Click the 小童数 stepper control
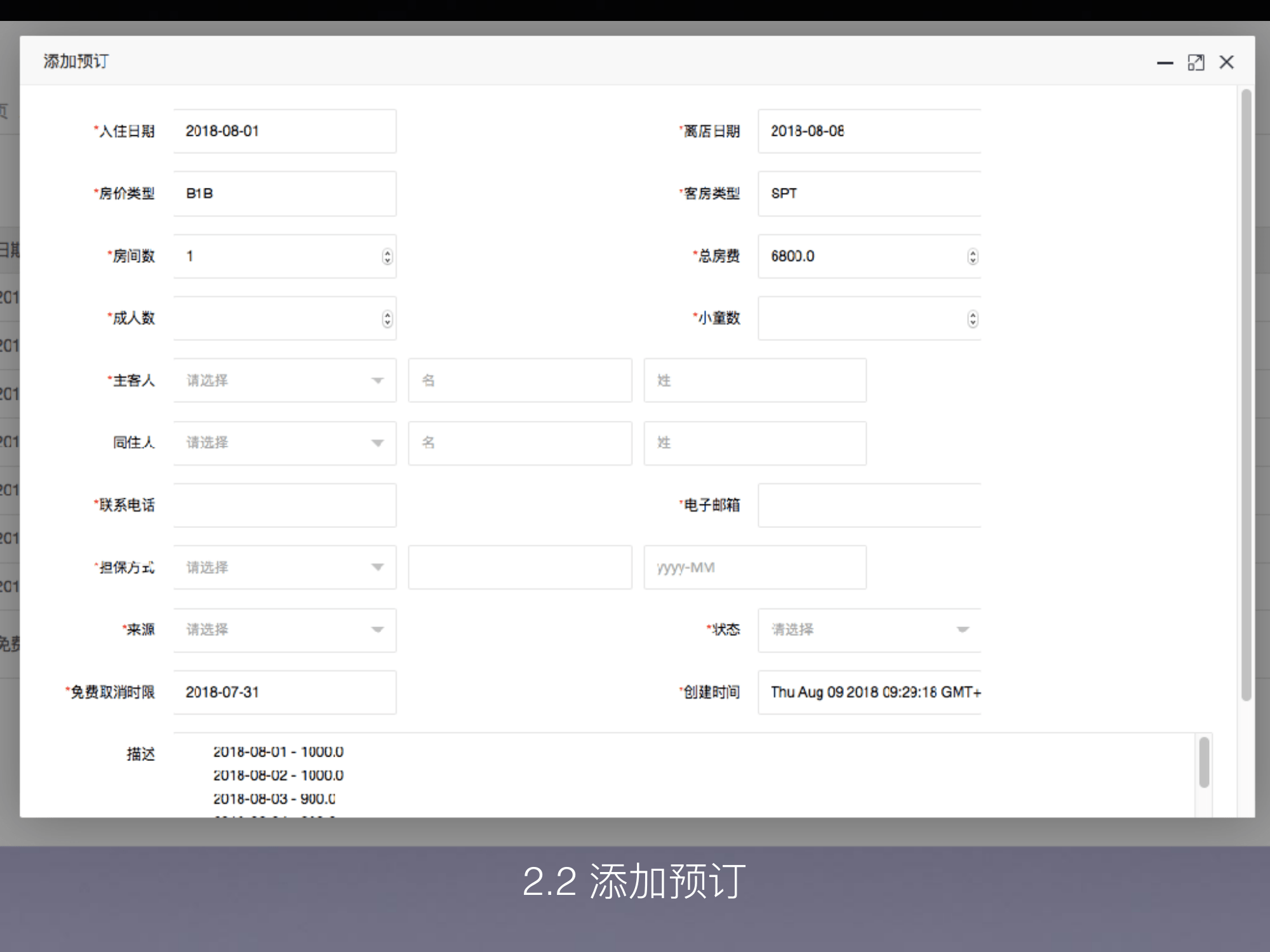Screen dimensions: 1270x952 click(x=972, y=319)
